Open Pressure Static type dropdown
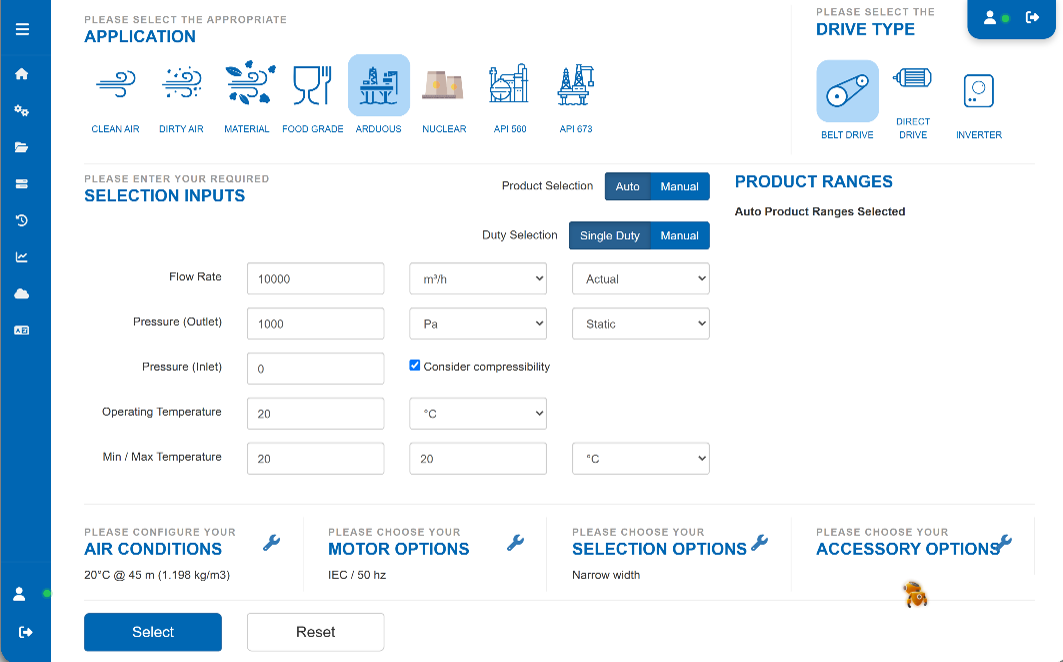This screenshot has height=662, width=1063. [x=641, y=324]
